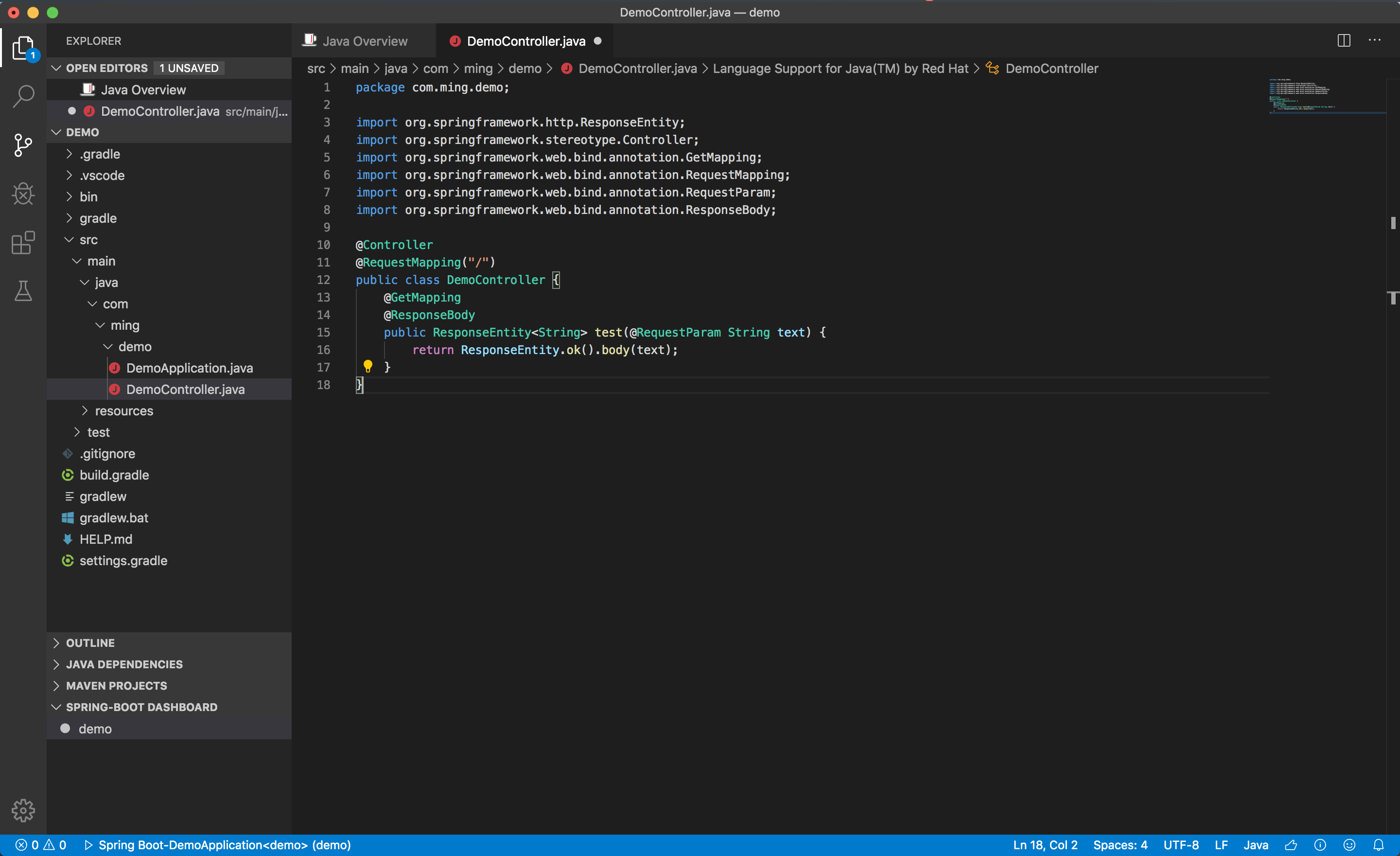Collapse the OPEN EDITORS section
This screenshot has width=1400, height=856.
point(56,68)
